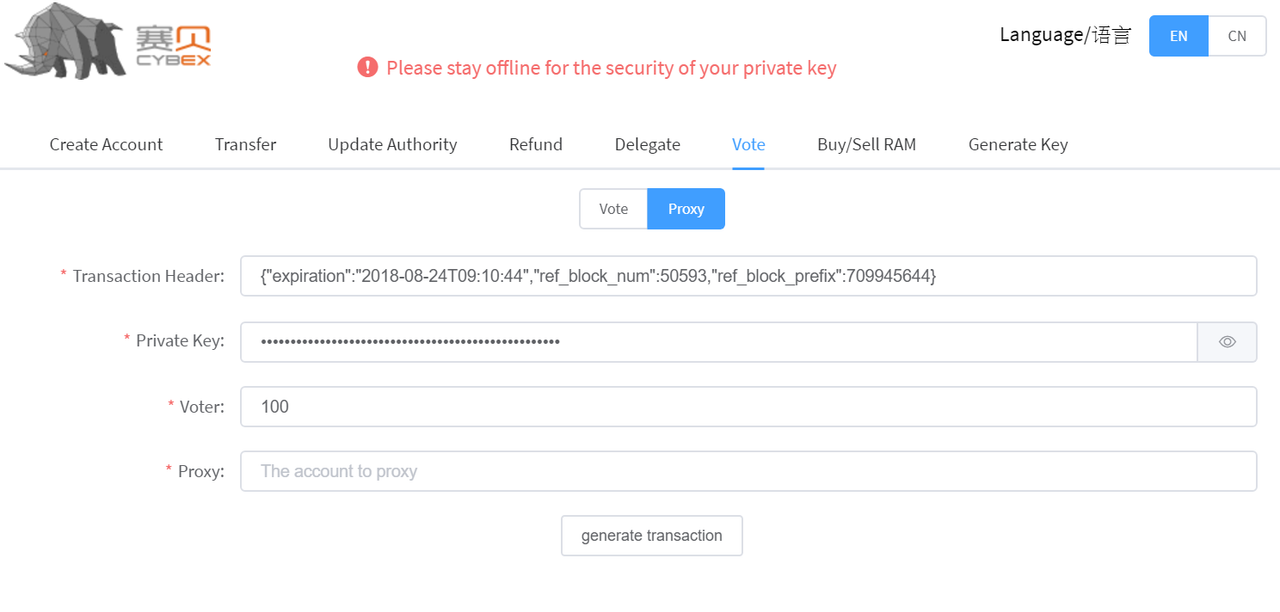Select the Vote mode button
Viewport: 1280px width, 612px height.
click(x=613, y=209)
